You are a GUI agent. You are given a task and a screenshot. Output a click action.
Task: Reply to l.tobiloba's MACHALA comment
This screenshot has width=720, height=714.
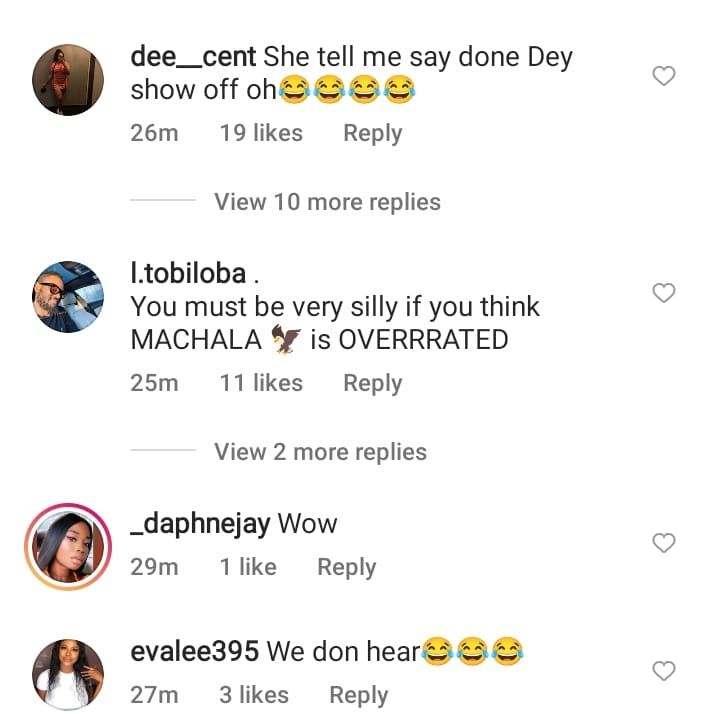tap(372, 383)
